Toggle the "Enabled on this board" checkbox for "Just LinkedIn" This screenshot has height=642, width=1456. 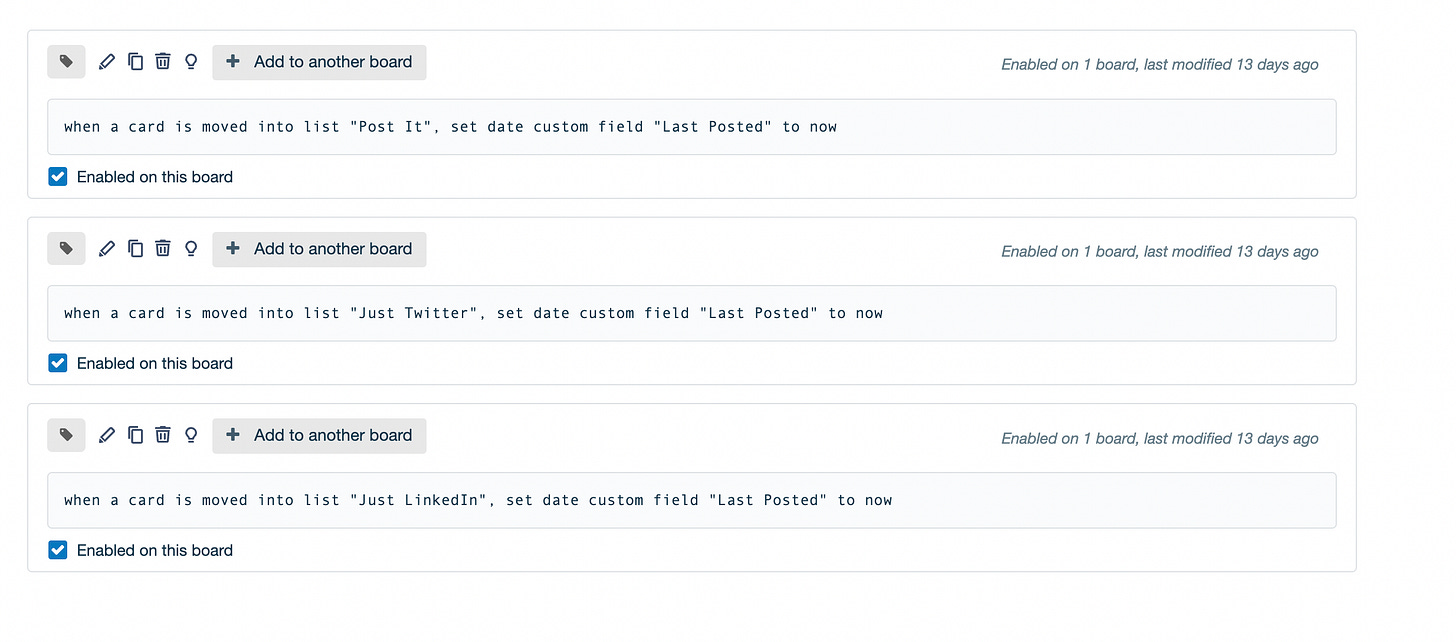[58, 550]
